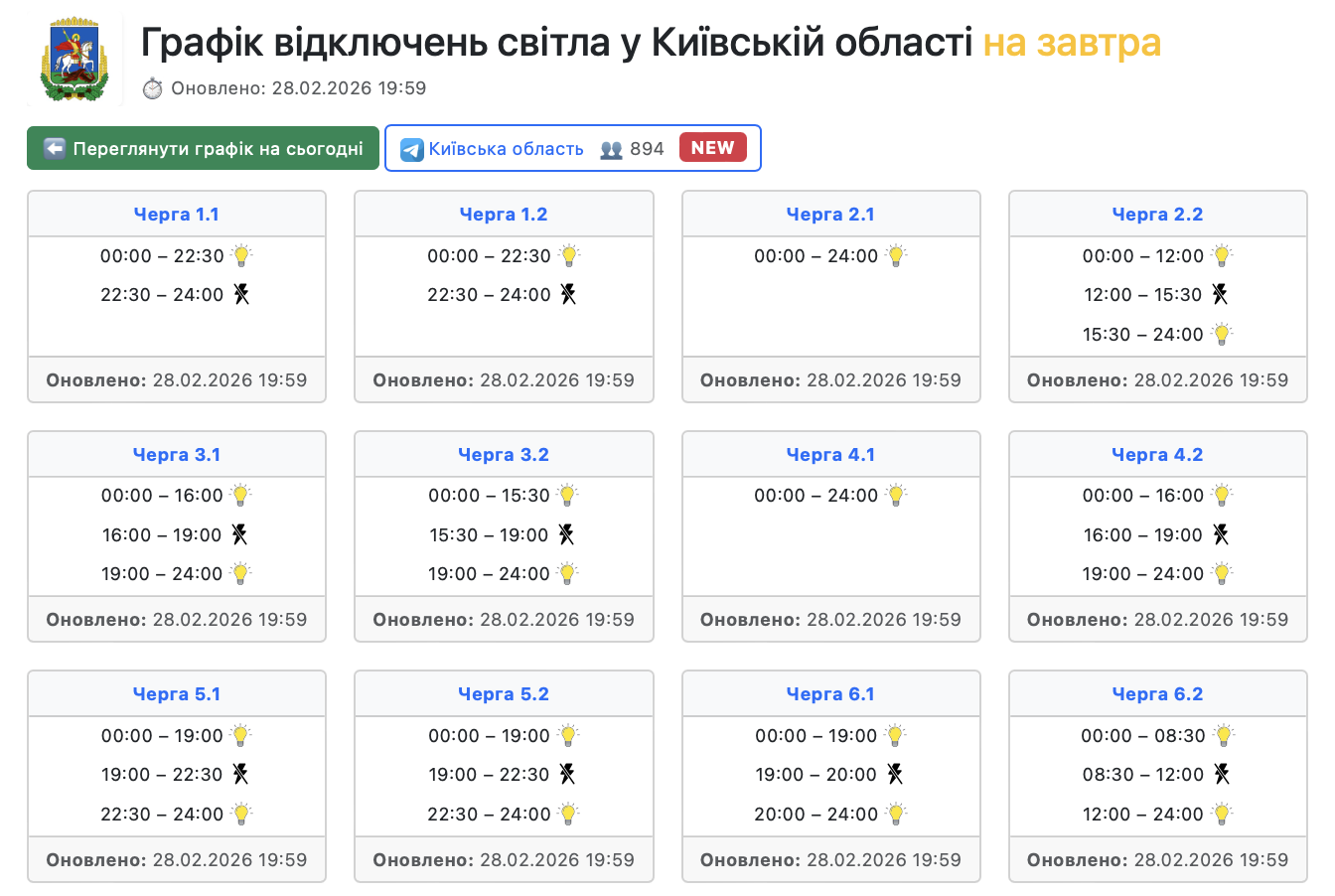1335x896 pixels.
Task: Click the power-off icon for Черга 1.1 22:30 – 24:00
Action: click(x=241, y=294)
